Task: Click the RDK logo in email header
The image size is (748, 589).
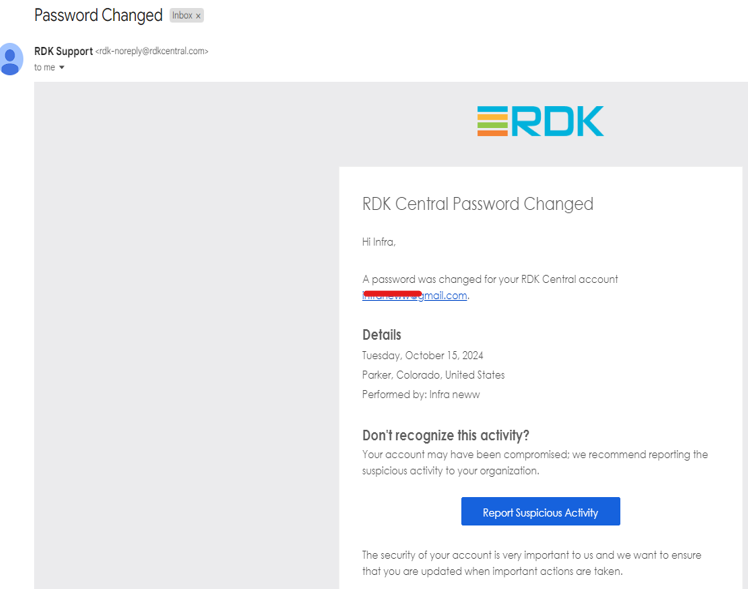Action: [x=540, y=121]
